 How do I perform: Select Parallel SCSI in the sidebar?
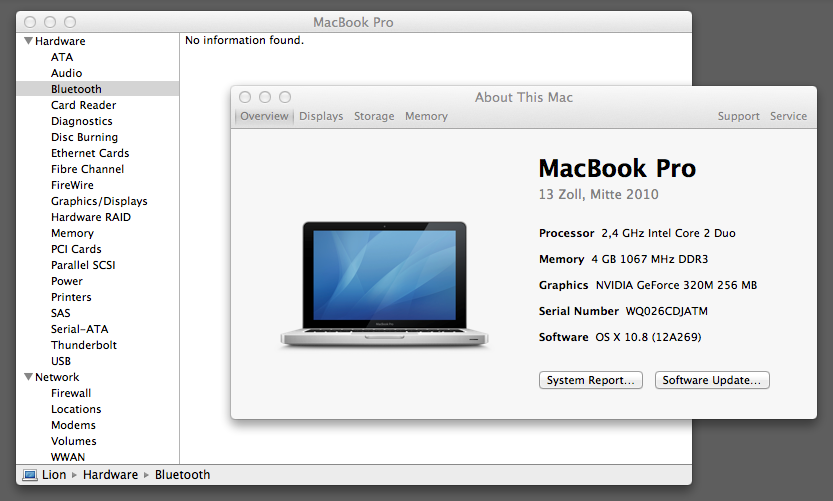tap(83, 265)
